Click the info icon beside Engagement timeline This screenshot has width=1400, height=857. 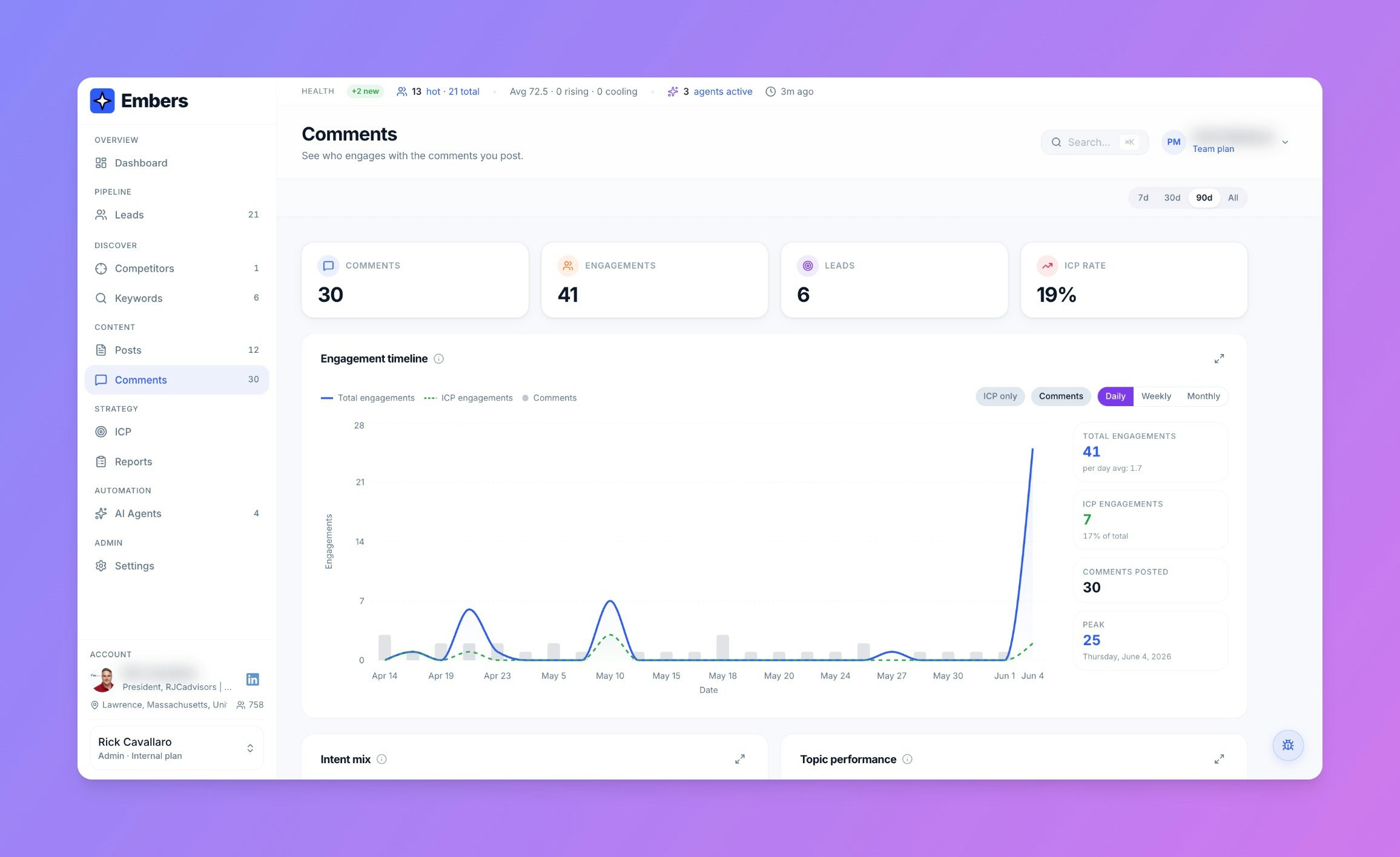[439, 359]
